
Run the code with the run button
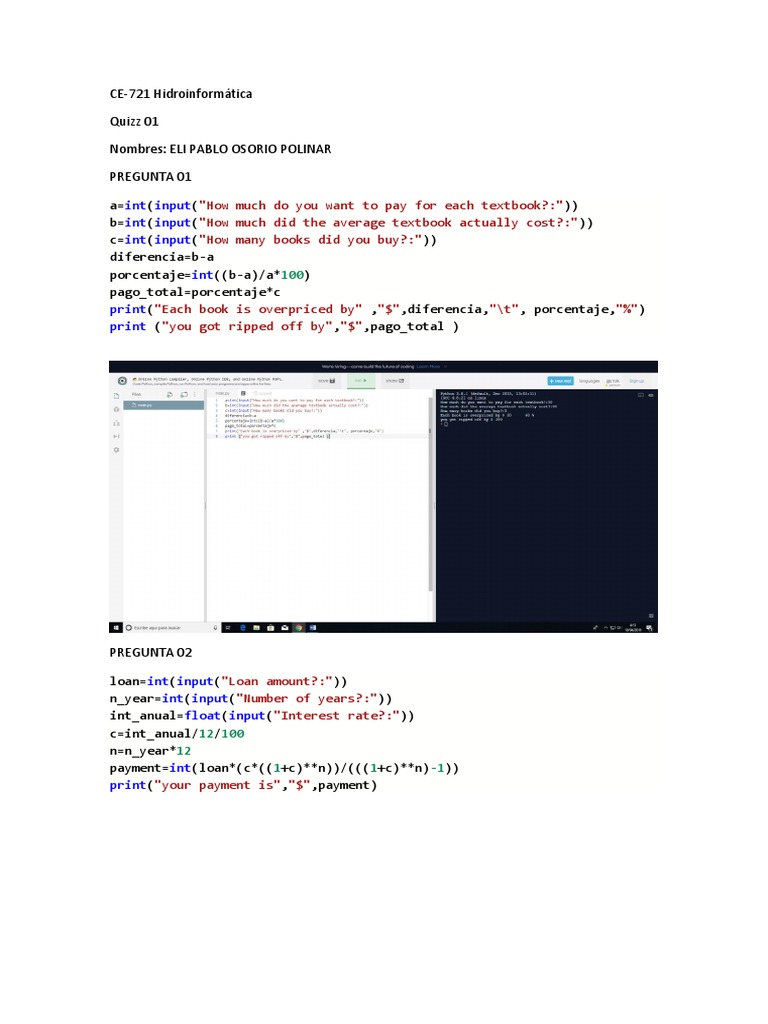(360, 381)
